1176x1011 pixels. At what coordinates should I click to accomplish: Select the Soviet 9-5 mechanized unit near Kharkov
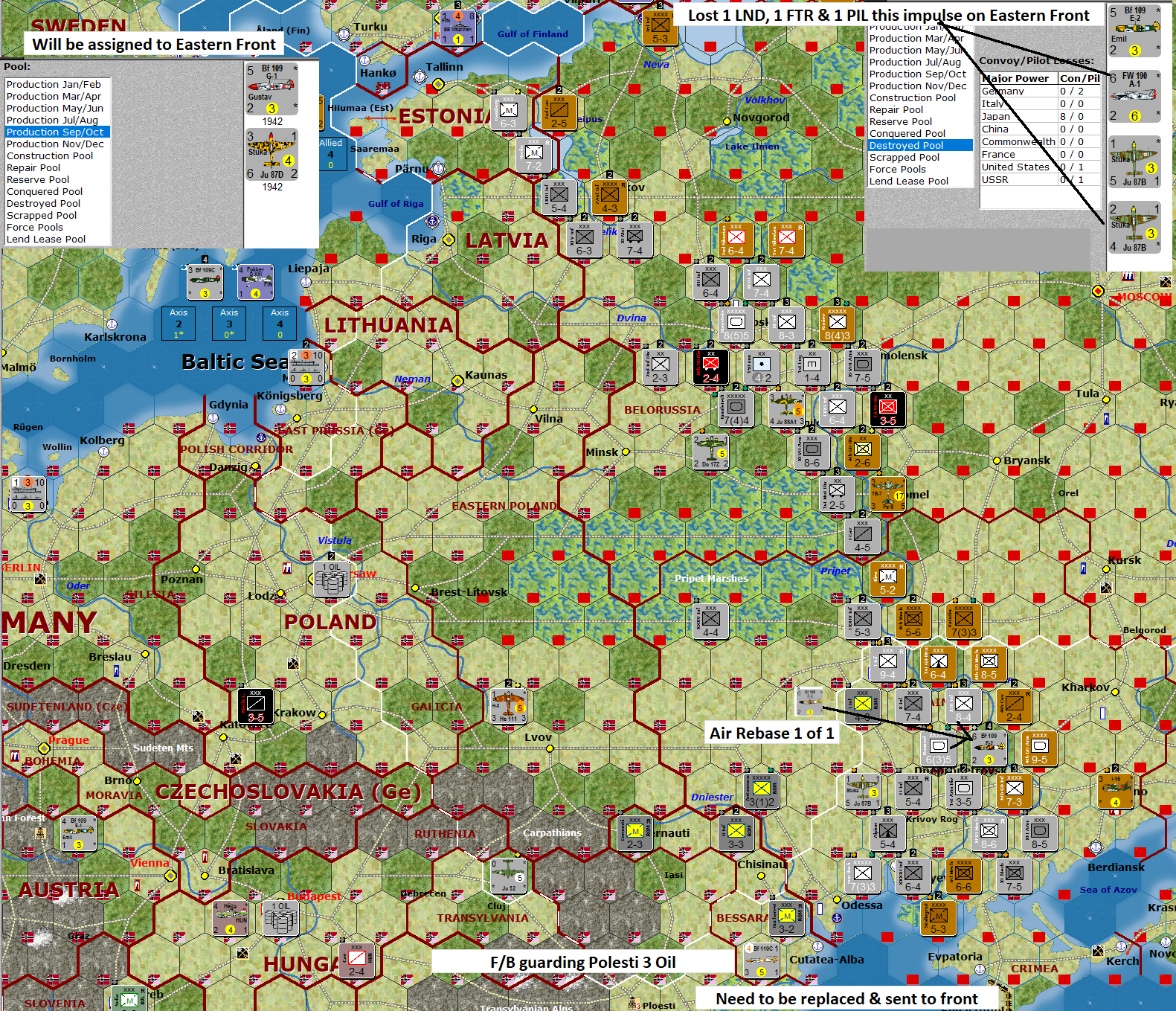tap(1039, 748)
